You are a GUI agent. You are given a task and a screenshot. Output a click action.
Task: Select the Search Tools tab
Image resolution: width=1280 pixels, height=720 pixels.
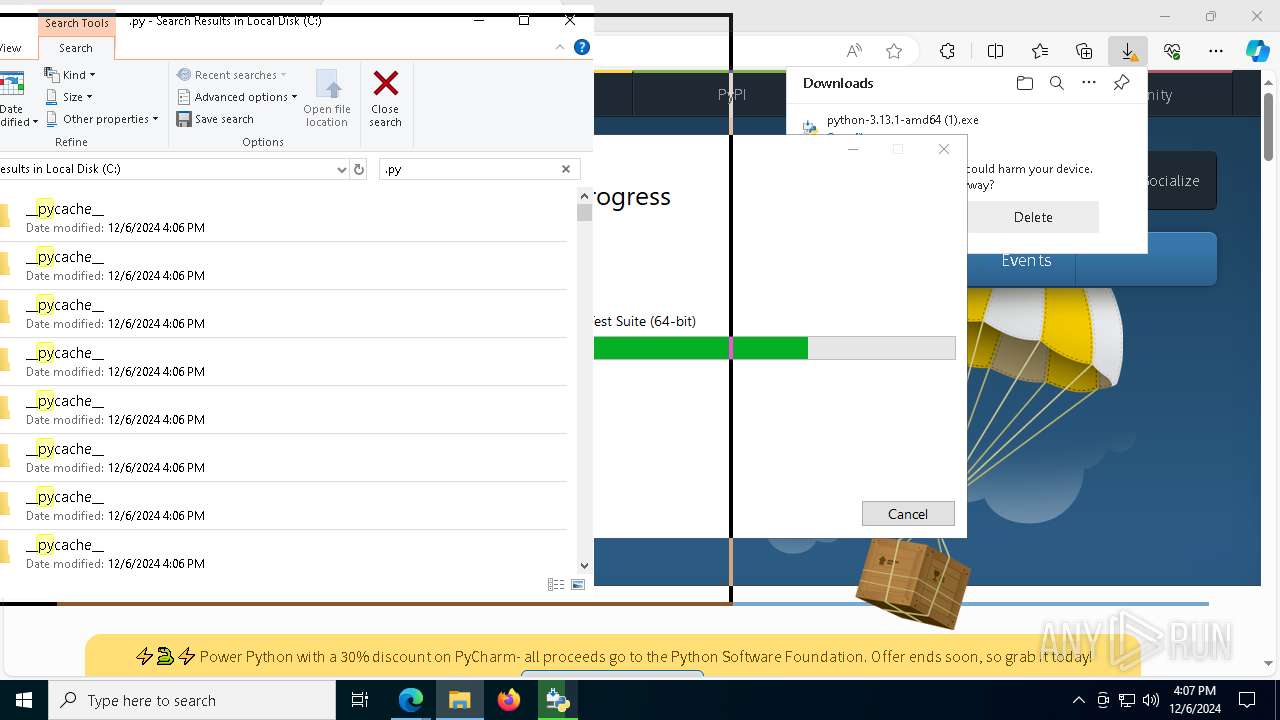[x=77, y=23]
